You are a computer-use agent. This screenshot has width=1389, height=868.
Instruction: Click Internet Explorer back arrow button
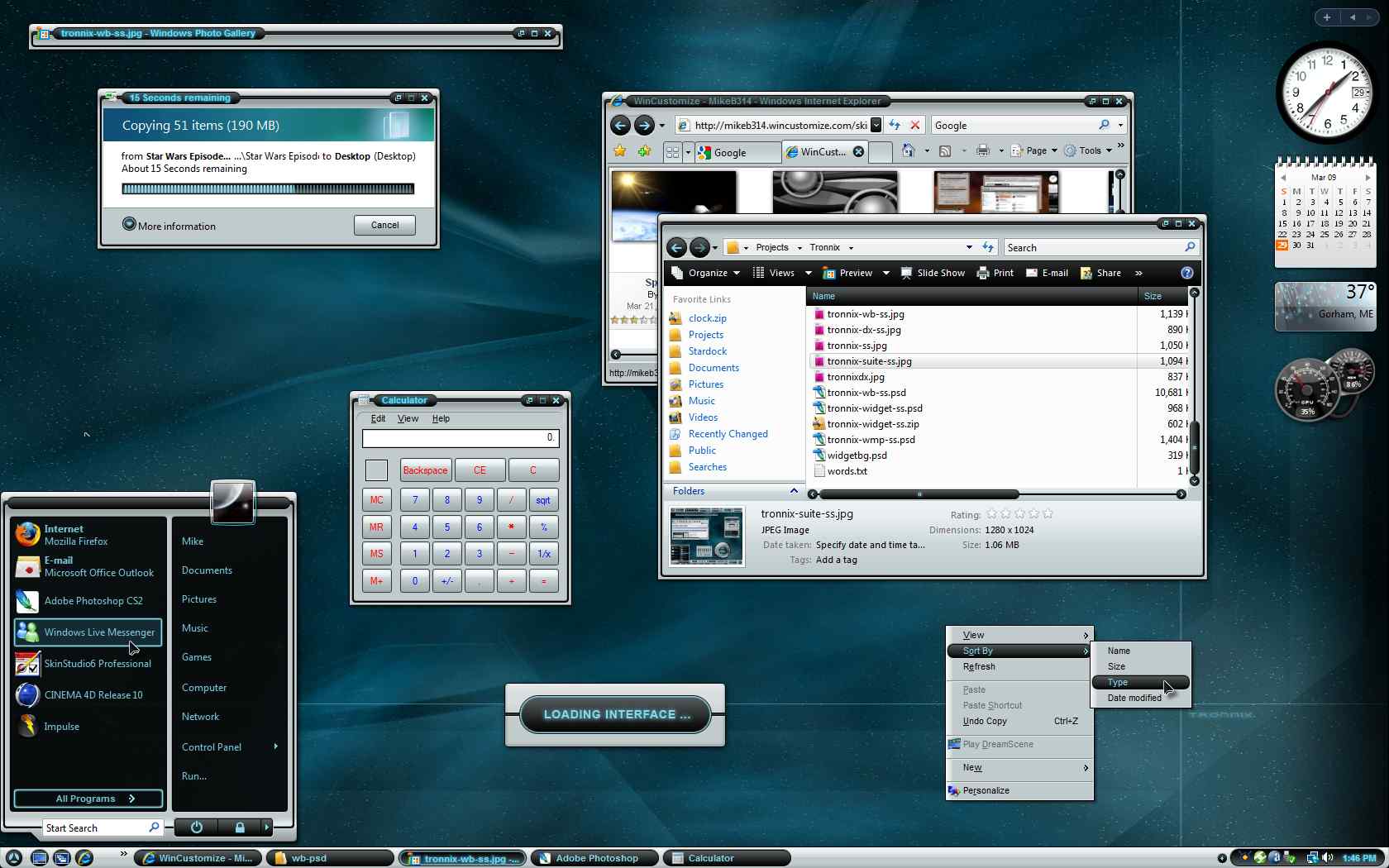[620, 125]
